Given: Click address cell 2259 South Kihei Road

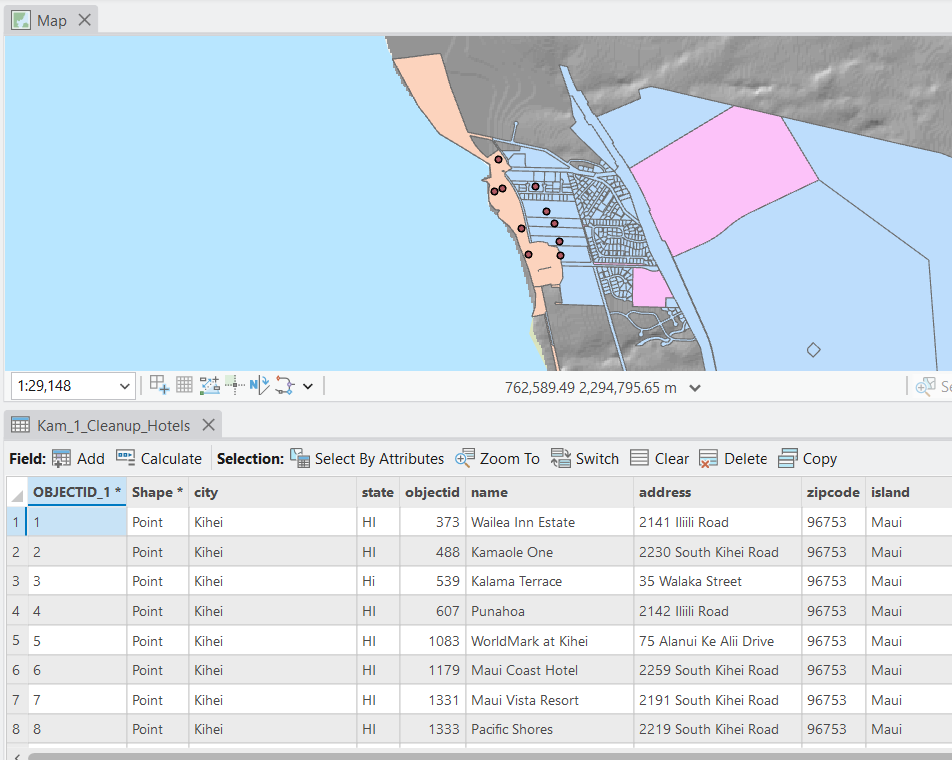Looking at the screenshot, I should point(717,670).
